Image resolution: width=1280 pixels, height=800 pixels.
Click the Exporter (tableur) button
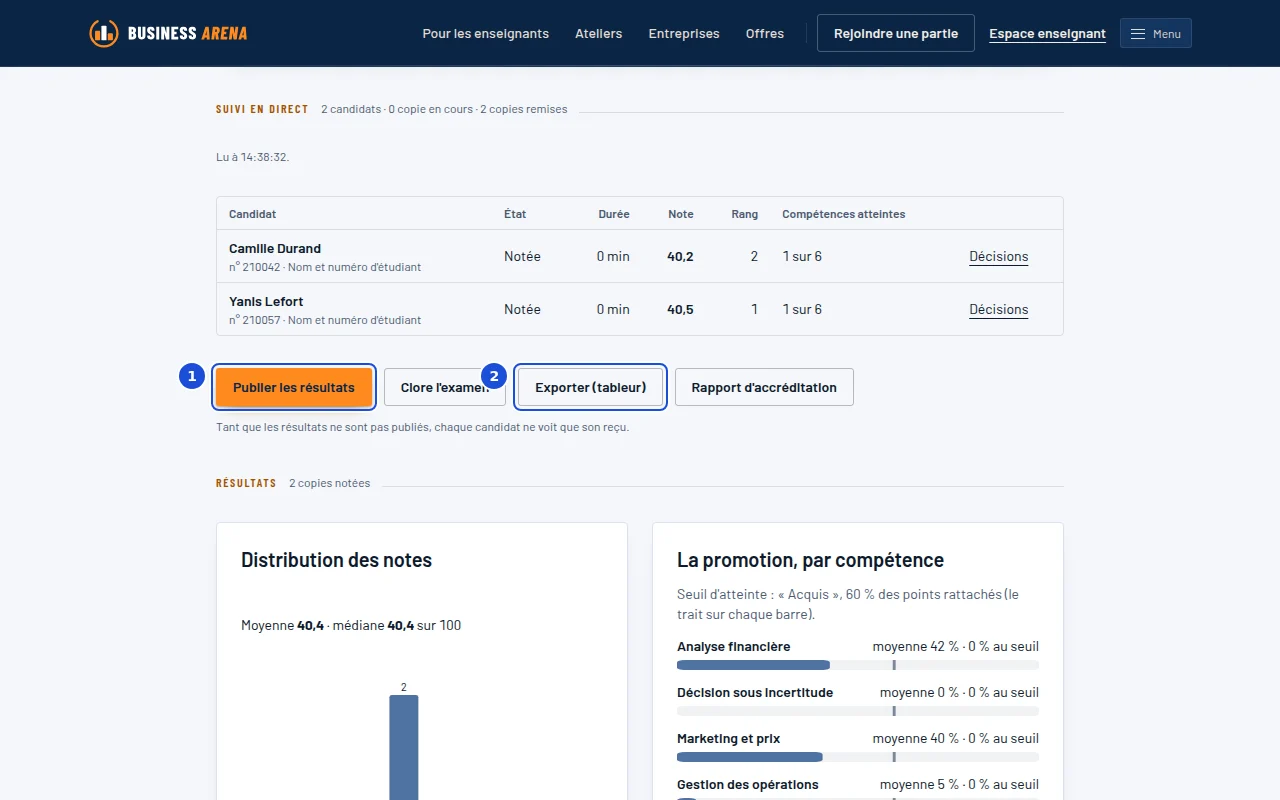tap(590, 387)
